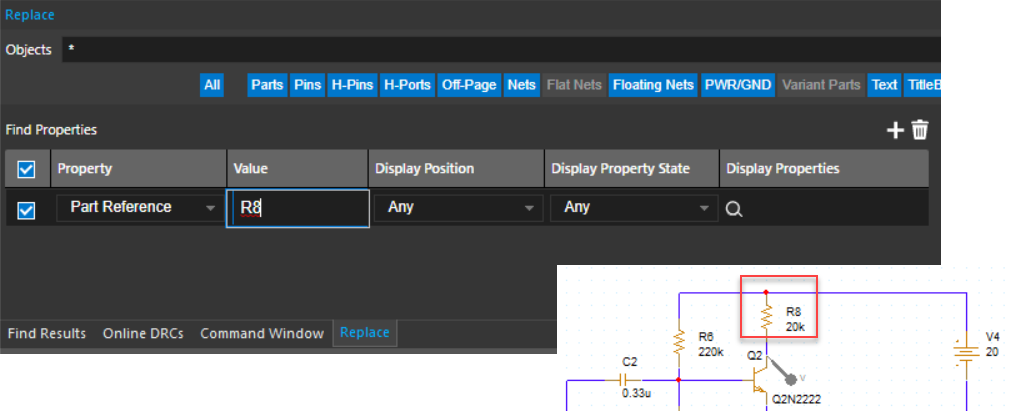
Task: Click the Objects search field
Action: [x=500, y=49]
